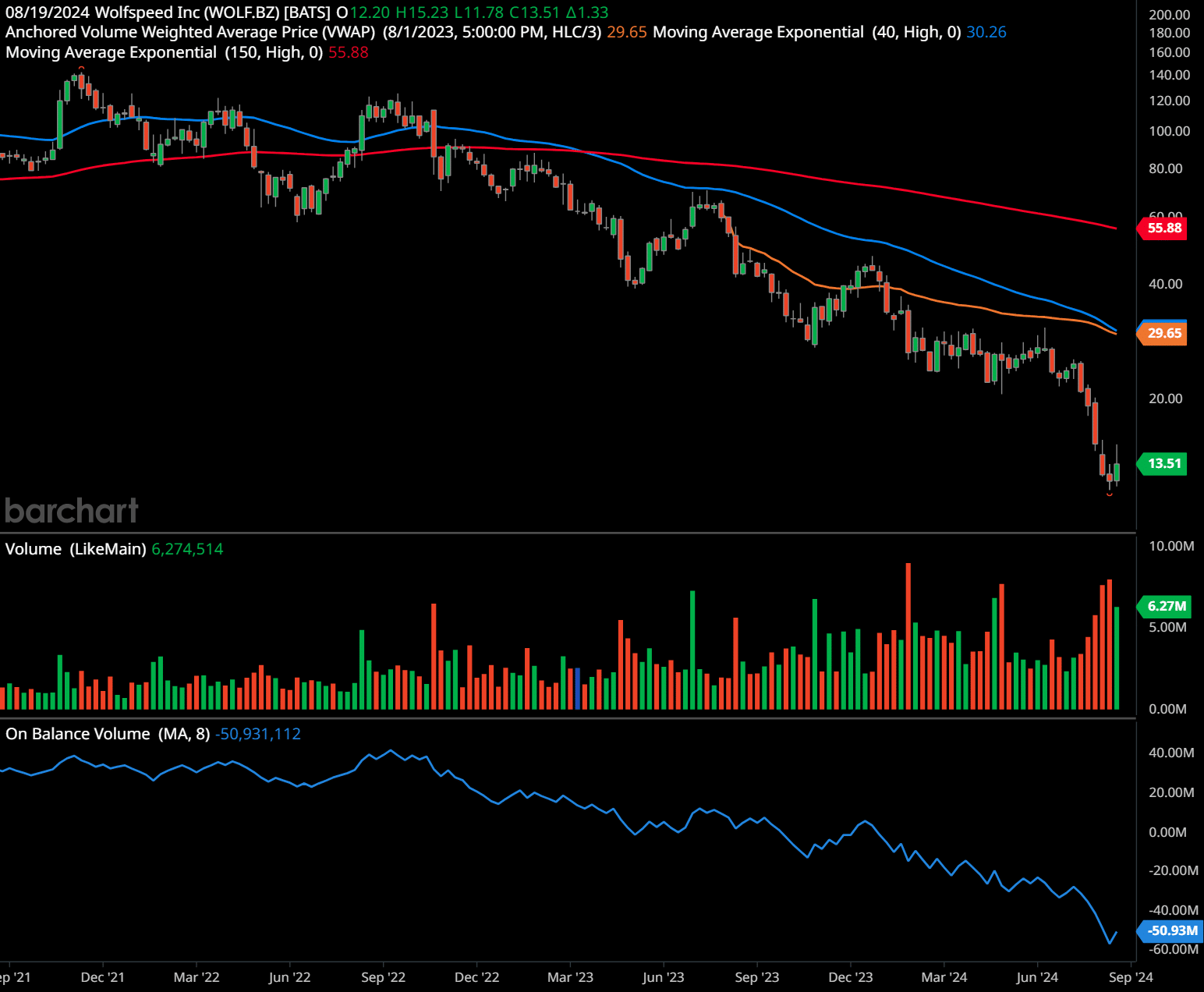Viewport: 1204px width, 992px height.
Task: Click the 6,274,514 volume value
Action: 187,549
